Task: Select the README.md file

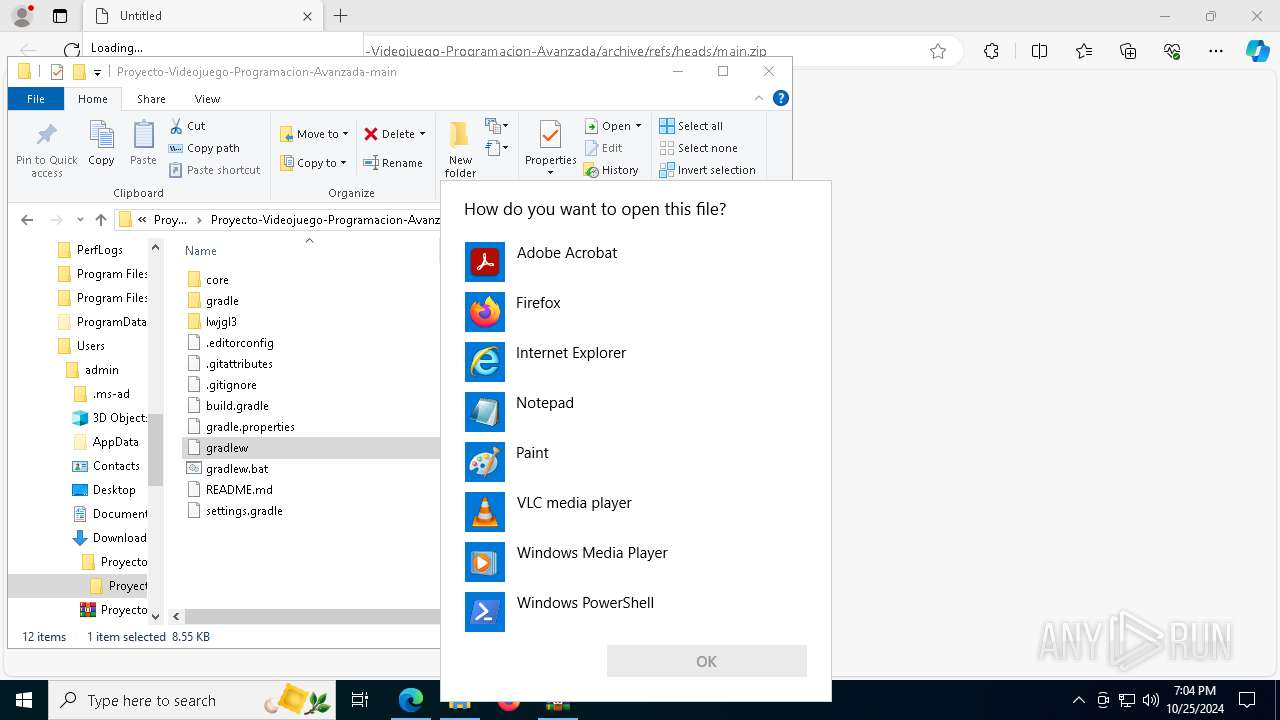Action: pos(239,490)
